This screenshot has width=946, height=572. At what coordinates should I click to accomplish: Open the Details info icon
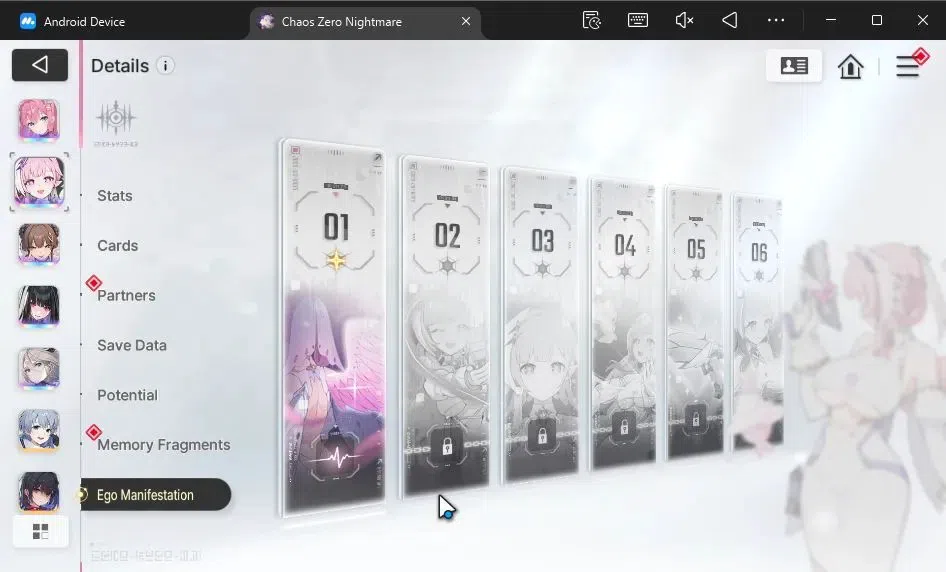click(x=165, y=65)
